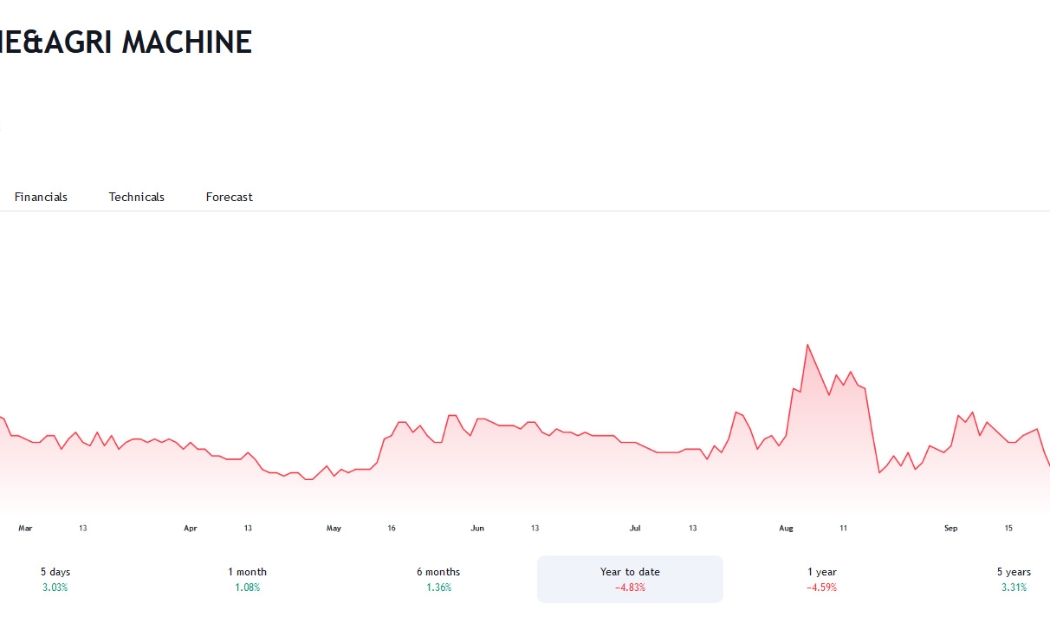Click the 3.31% five-year value
This screenshot has height=630, width=1050.
(x=1014, y=588)
